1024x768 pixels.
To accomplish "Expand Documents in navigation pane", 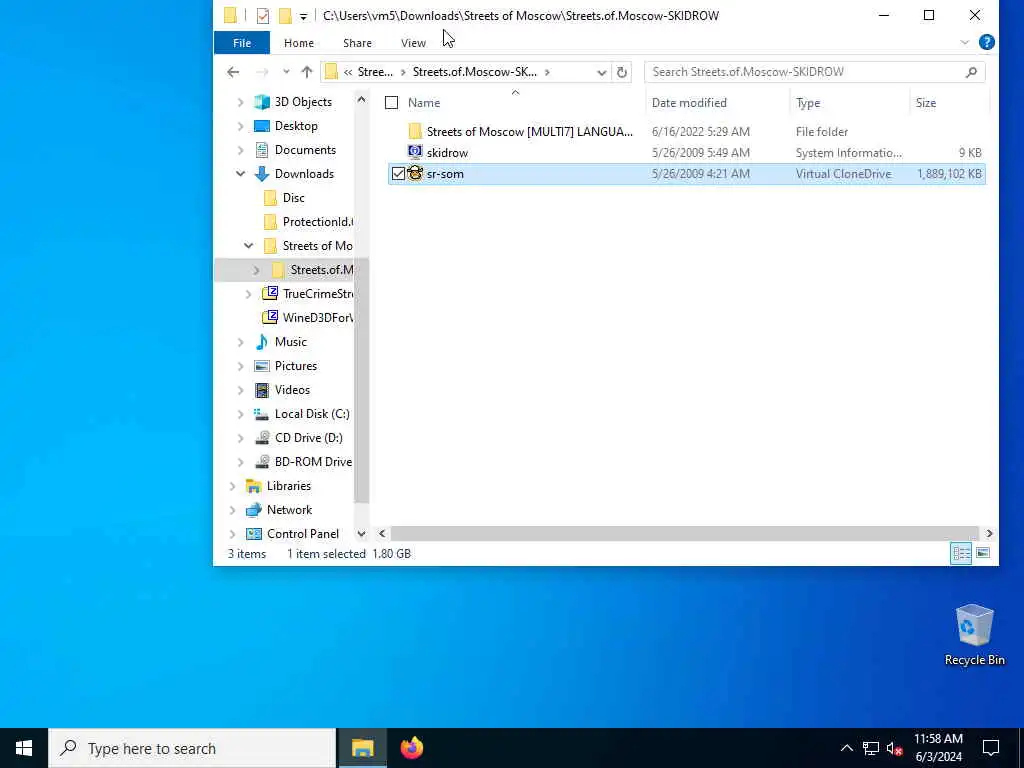I will (x=240, y=150).
